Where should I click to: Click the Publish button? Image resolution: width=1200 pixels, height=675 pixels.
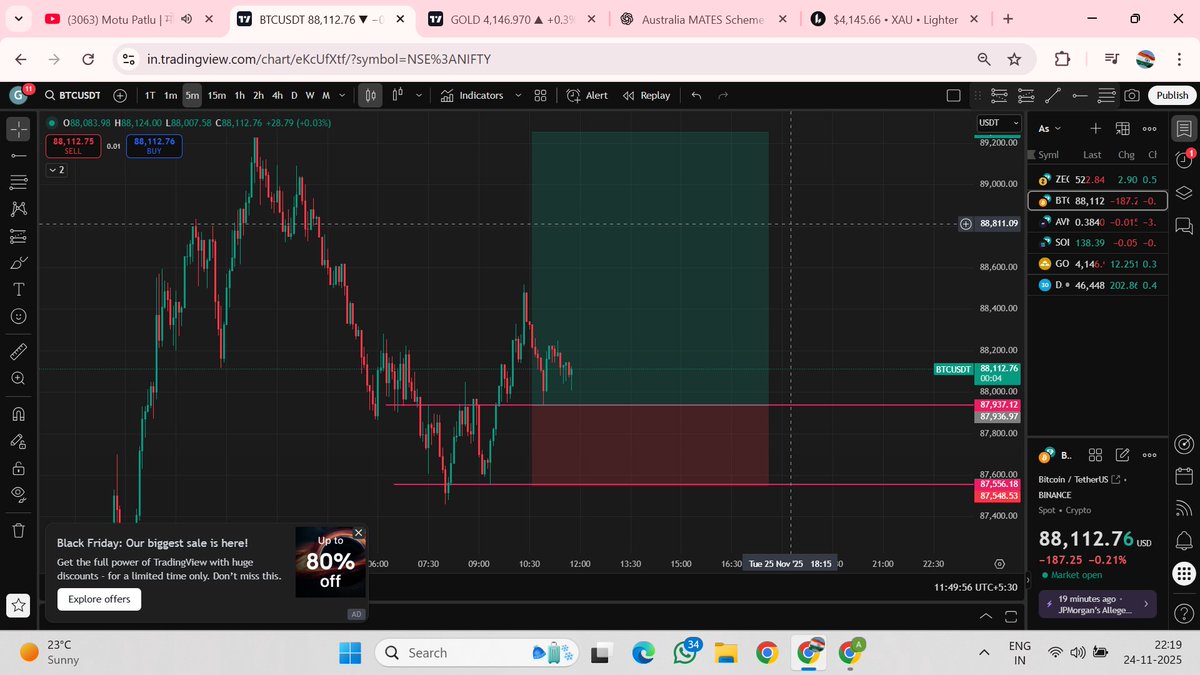tap(1172, 95)
